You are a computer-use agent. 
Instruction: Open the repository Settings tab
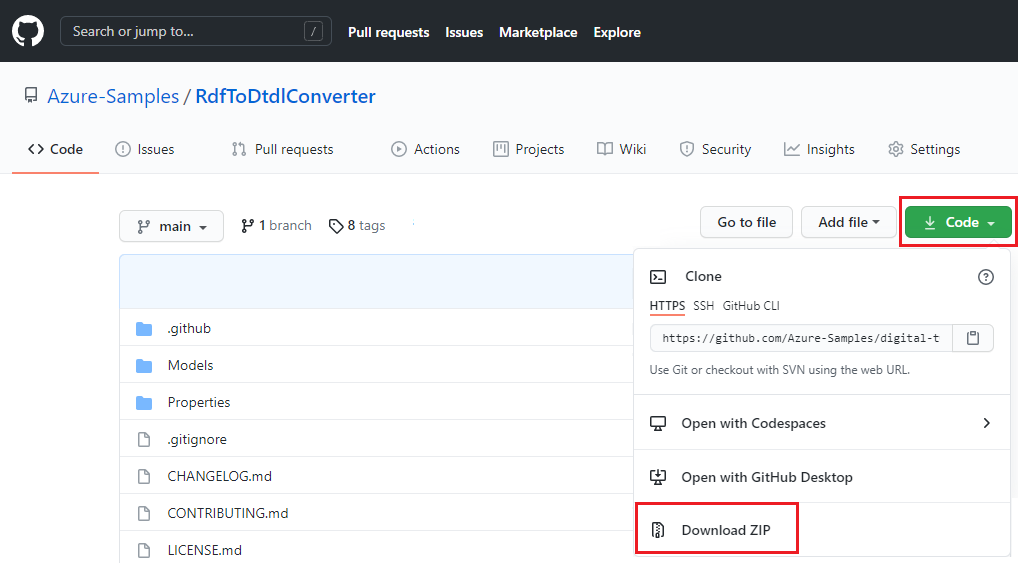(924, 149)
